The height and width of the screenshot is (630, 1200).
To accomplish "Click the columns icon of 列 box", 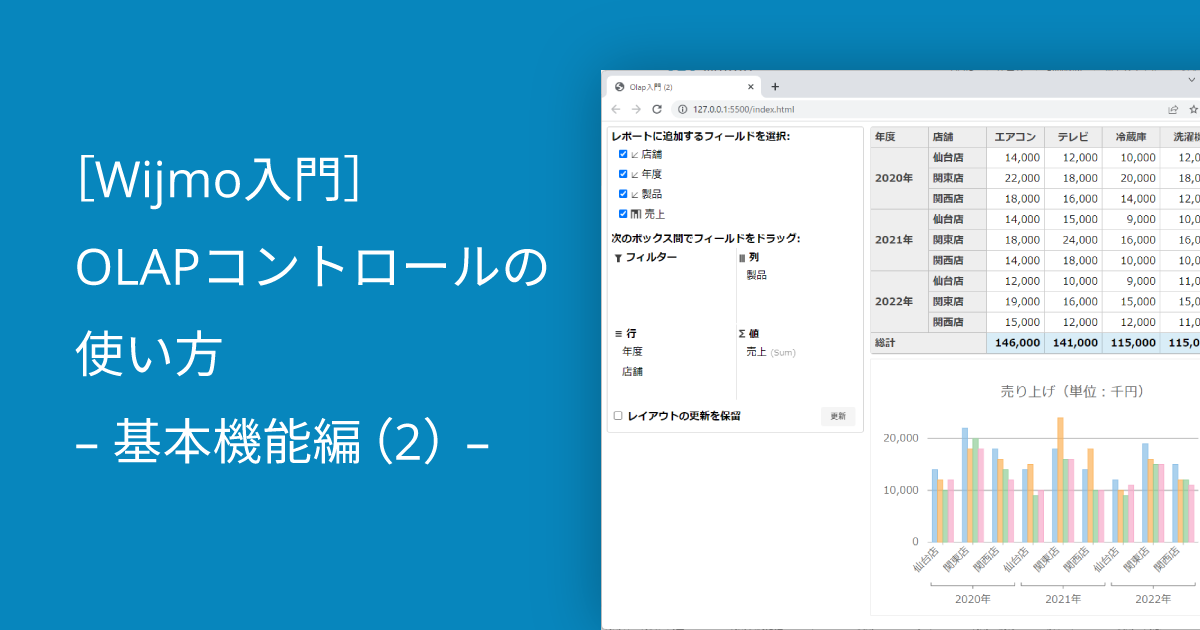I will click(x=742, y=258).
